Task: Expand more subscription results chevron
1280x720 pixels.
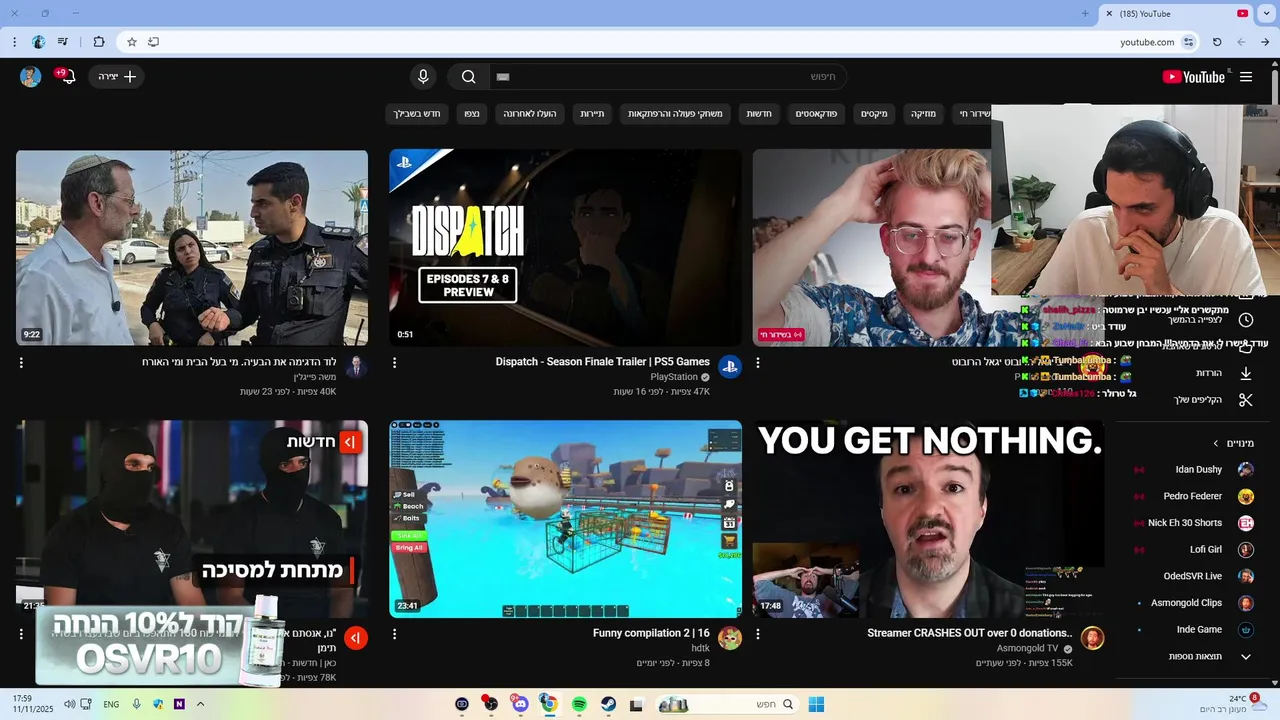Action: pos(1246,657)
